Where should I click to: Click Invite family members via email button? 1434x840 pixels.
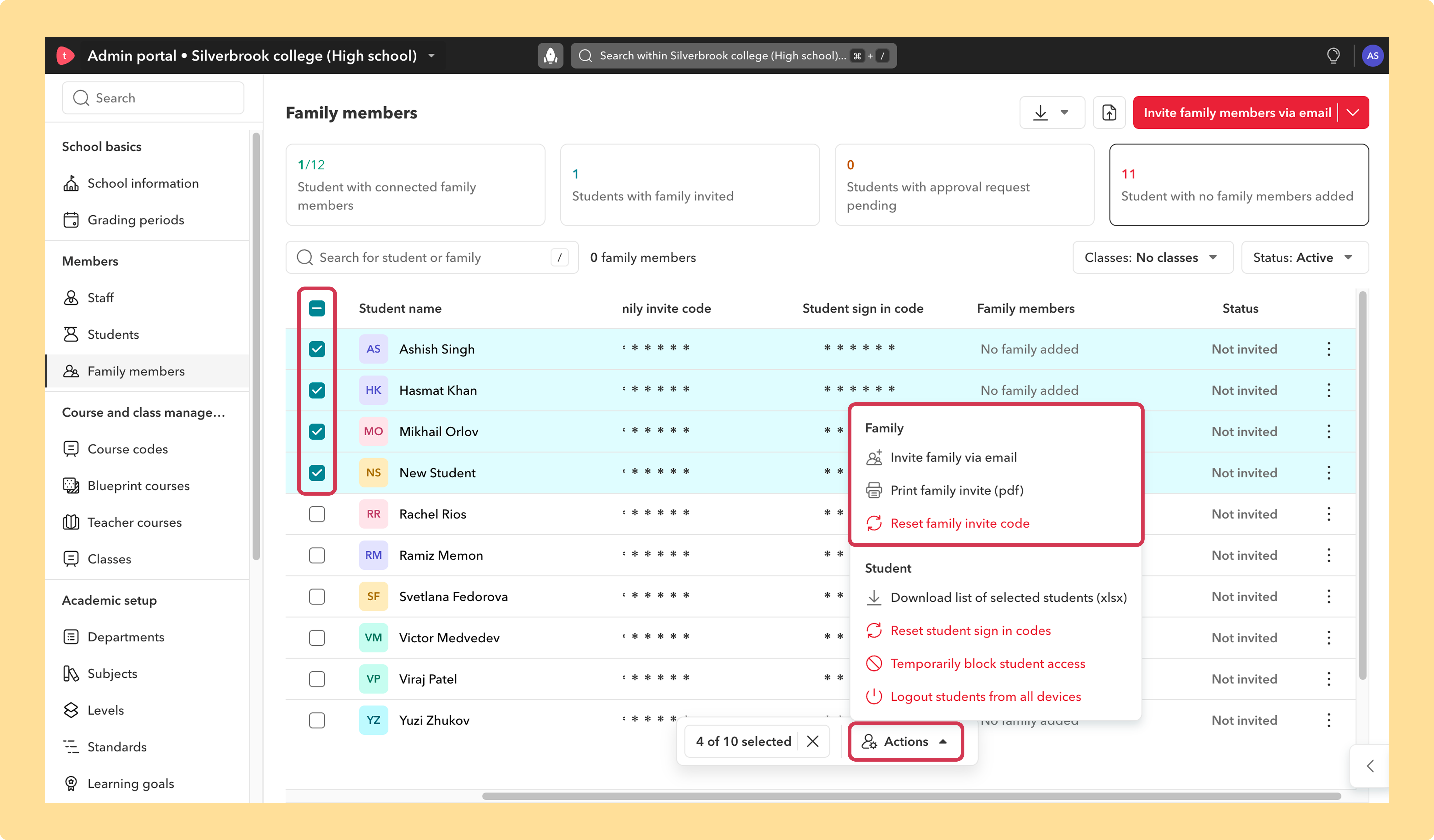click(1237, 113)
